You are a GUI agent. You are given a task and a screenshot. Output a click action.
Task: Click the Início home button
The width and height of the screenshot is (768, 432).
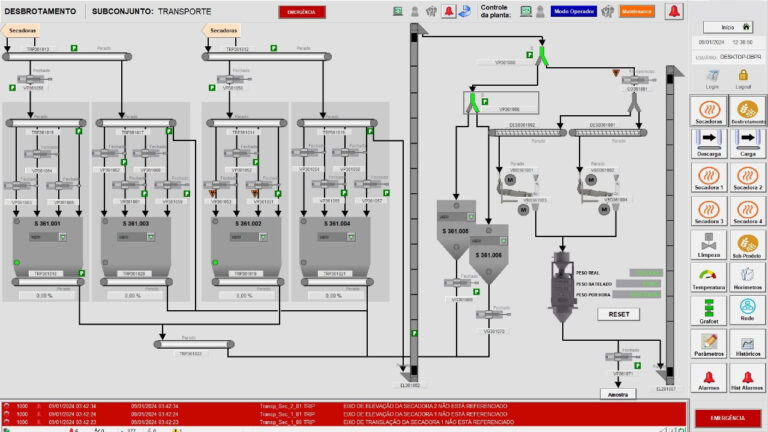coord(728,27)
